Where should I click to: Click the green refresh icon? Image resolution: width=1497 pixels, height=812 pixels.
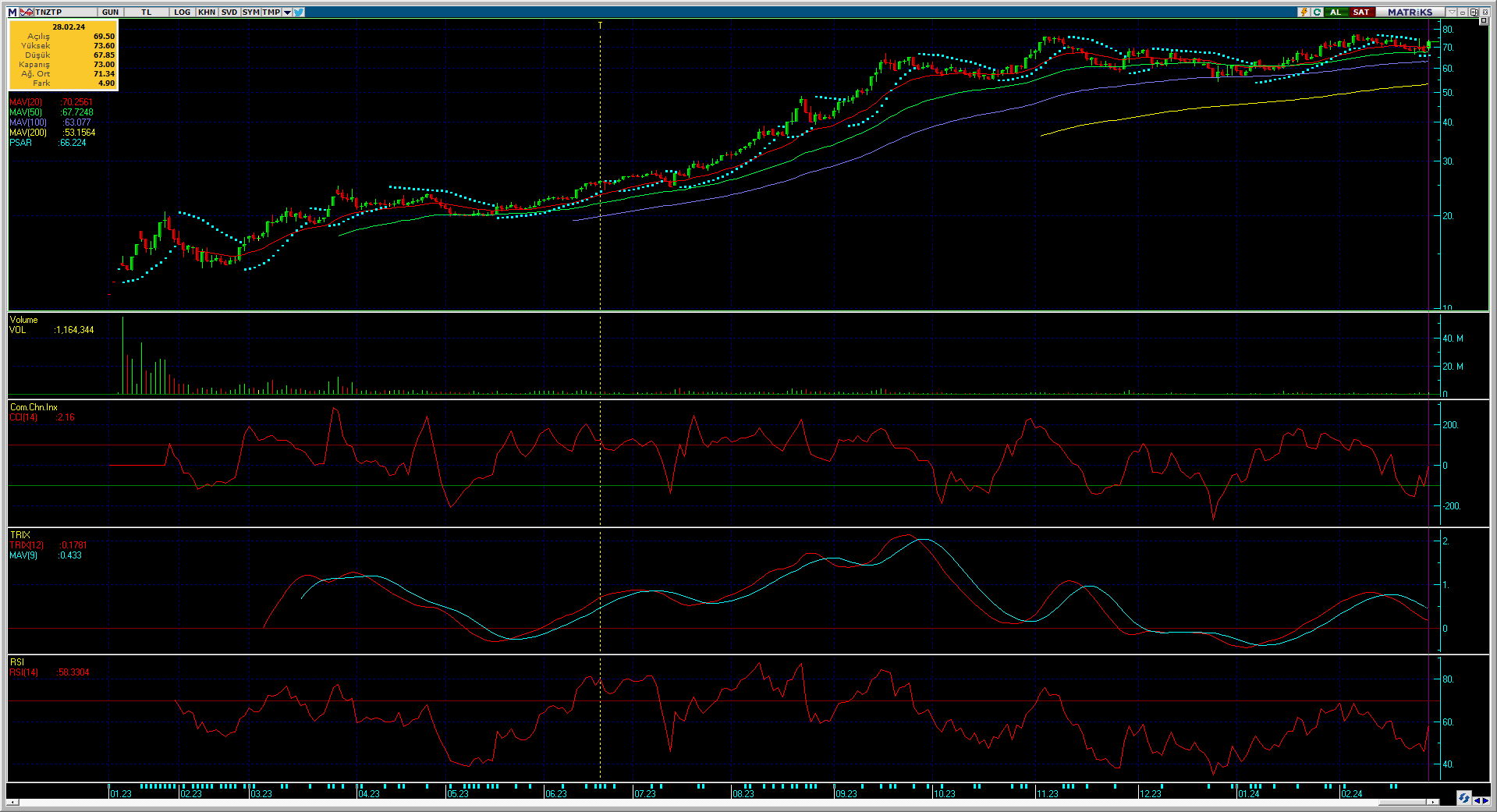pyautogui.click(x=1318, y=12)
